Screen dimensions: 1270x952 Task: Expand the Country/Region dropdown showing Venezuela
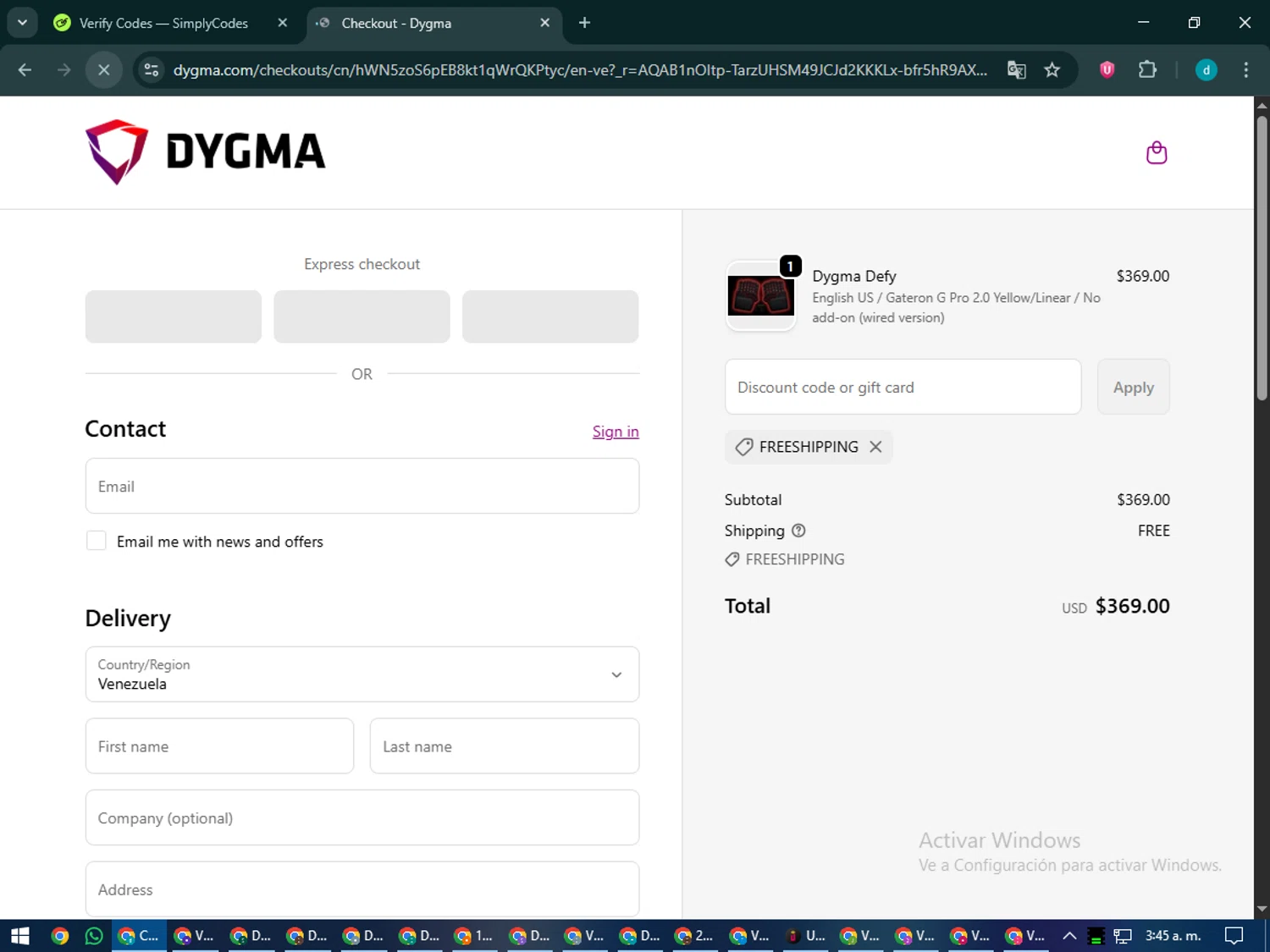coord(362,674)
